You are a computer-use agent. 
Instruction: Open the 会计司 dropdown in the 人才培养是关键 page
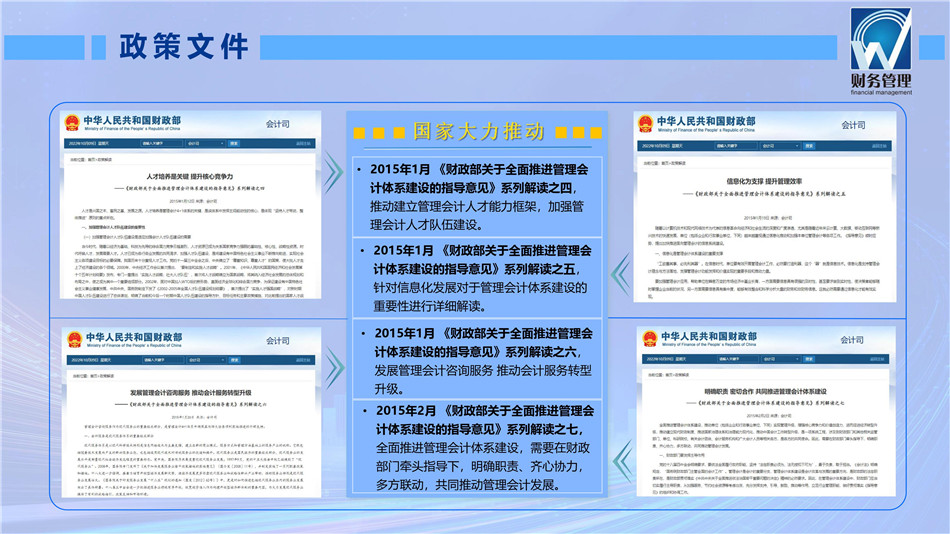click(x=206, y=144)
